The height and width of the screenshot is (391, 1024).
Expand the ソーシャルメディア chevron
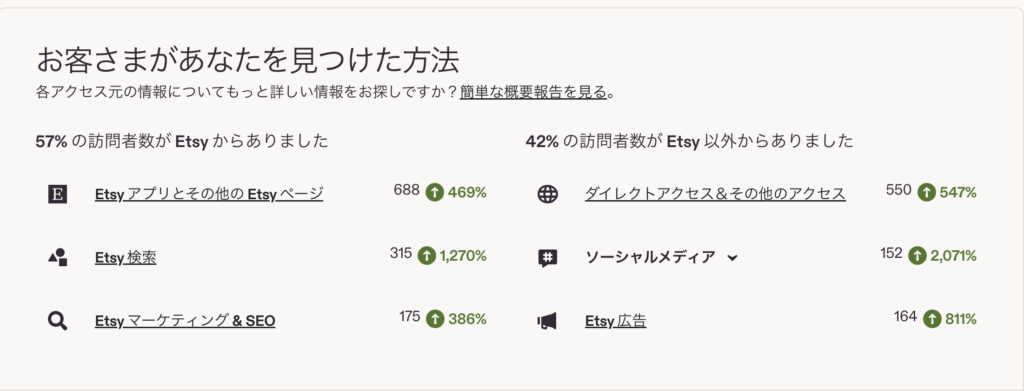click(732, 258)
